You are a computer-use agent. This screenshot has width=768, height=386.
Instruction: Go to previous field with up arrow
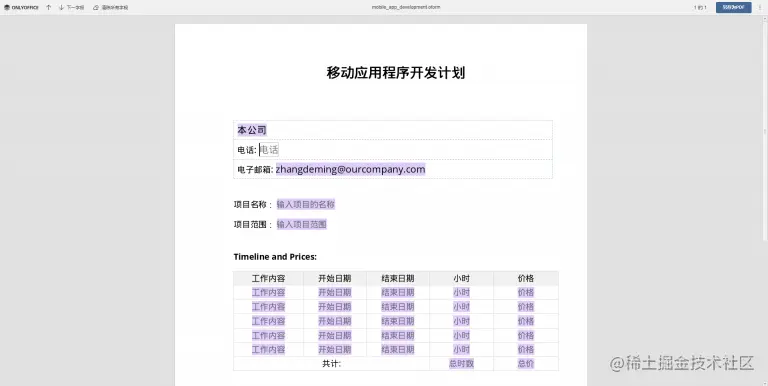click(x=48, y=7)
